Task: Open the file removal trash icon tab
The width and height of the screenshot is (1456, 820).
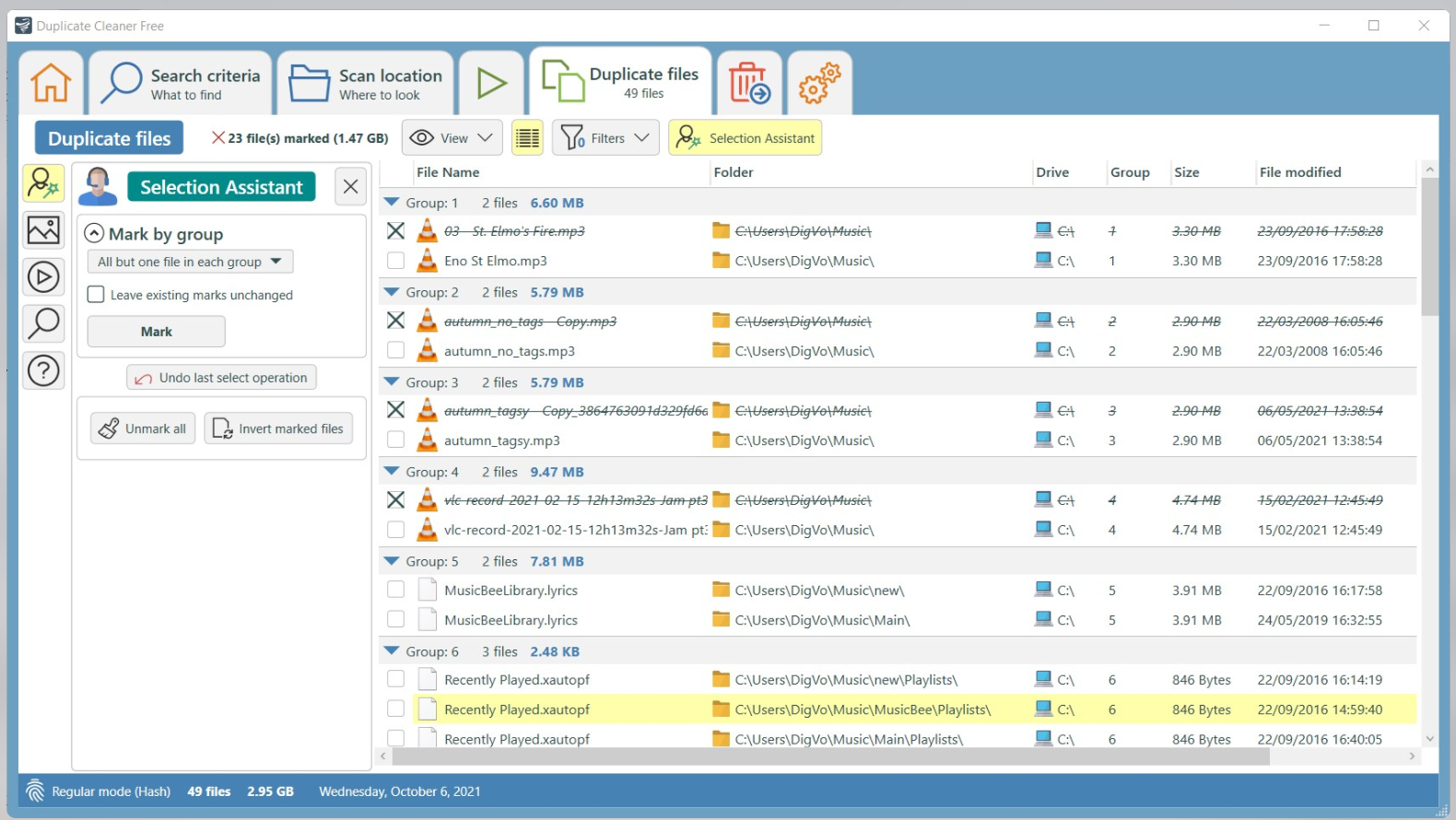Action: point(749,83)
